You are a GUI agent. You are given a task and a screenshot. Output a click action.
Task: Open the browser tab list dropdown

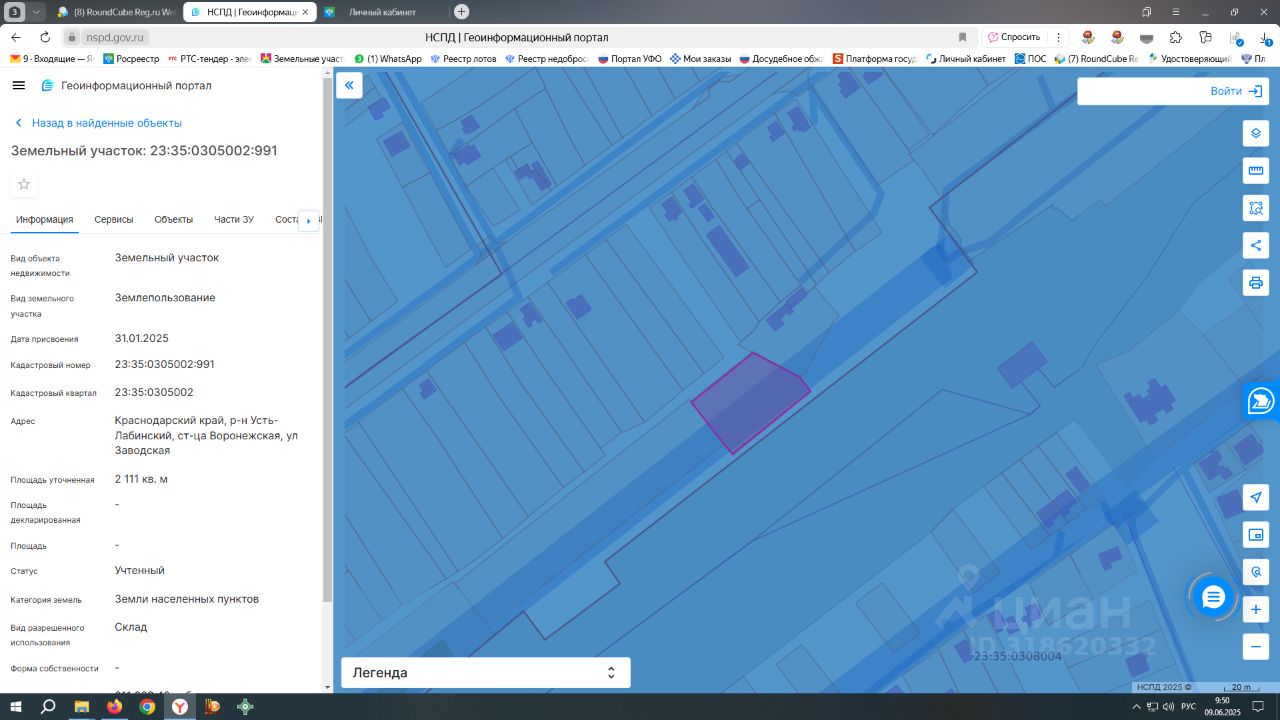[x=36, y=11]
